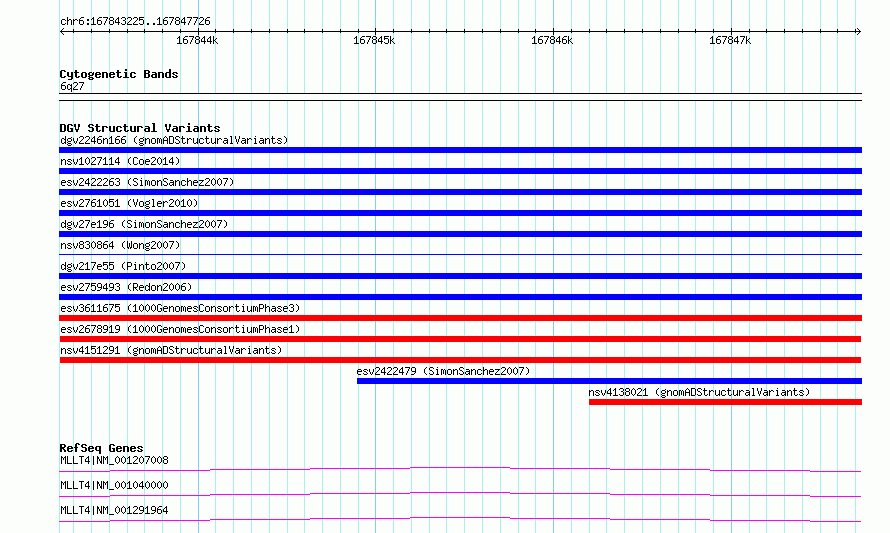Click the red bar under esv3611675
The image size is (890, 533).
pyautogui.click(x=460, y=318)
